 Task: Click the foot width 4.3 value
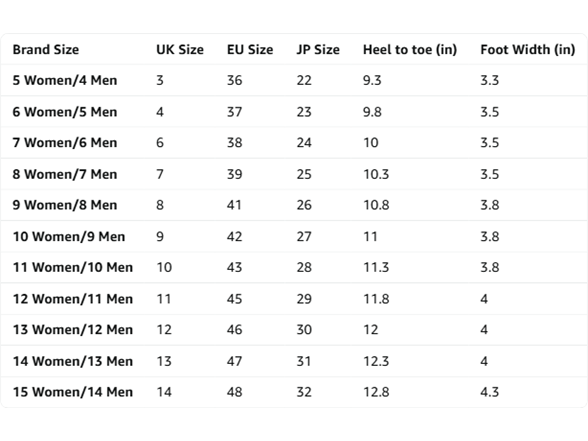click(490, 392)
